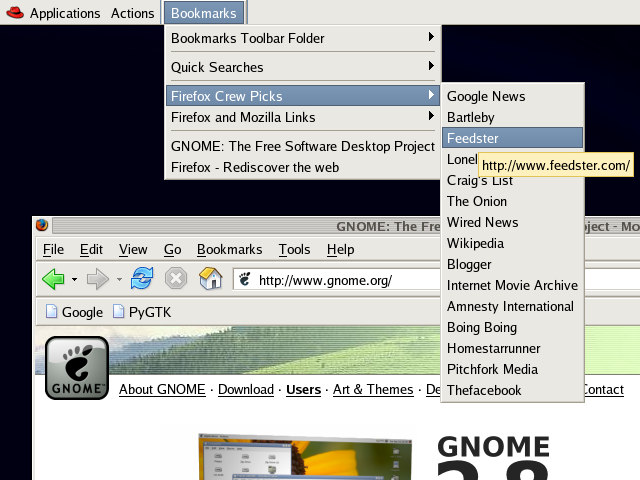Click the About GNOME link
The height and width of the screenshot is (480, 640).
162,389
